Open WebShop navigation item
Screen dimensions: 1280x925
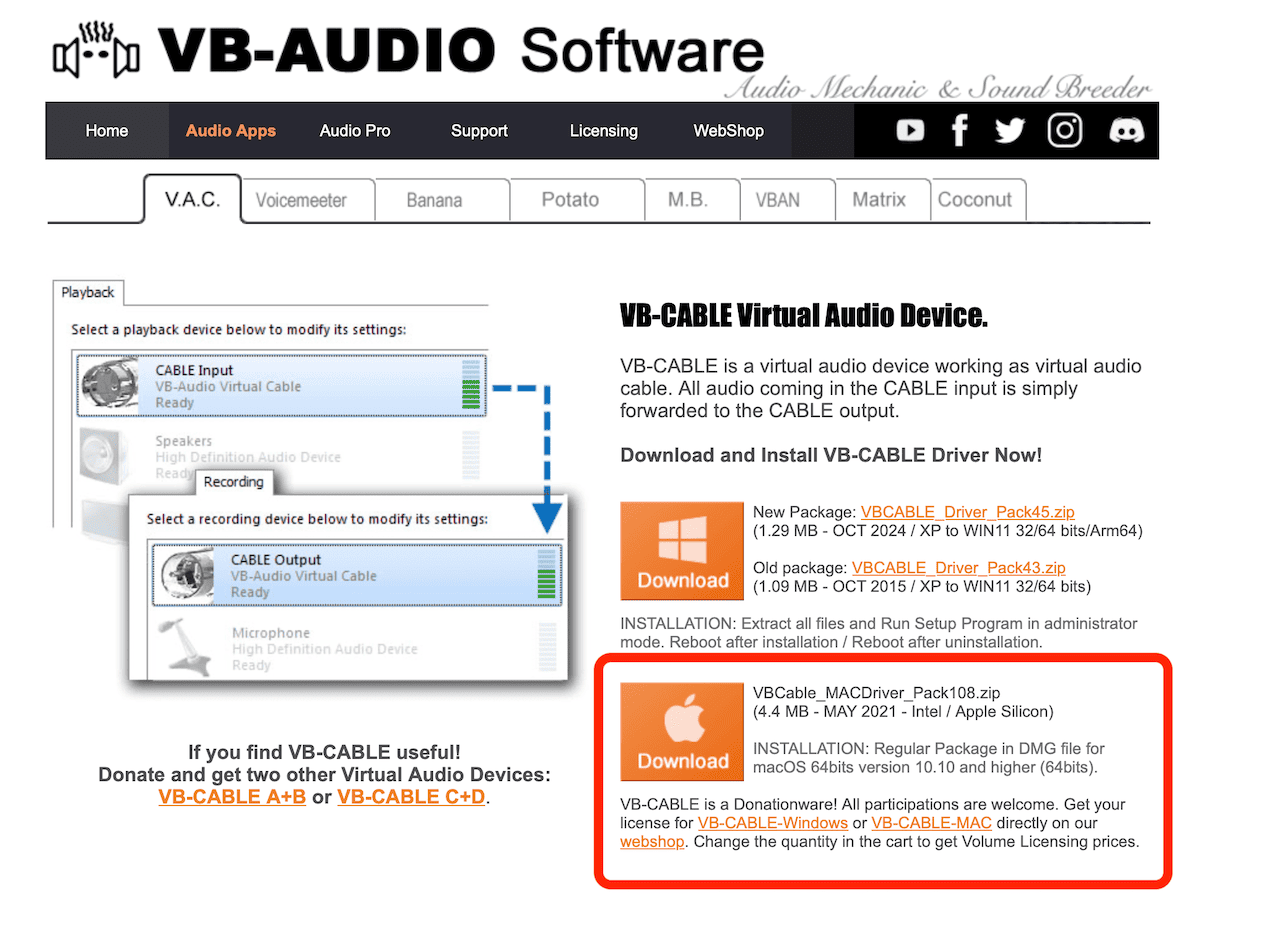tap(728, 131)
